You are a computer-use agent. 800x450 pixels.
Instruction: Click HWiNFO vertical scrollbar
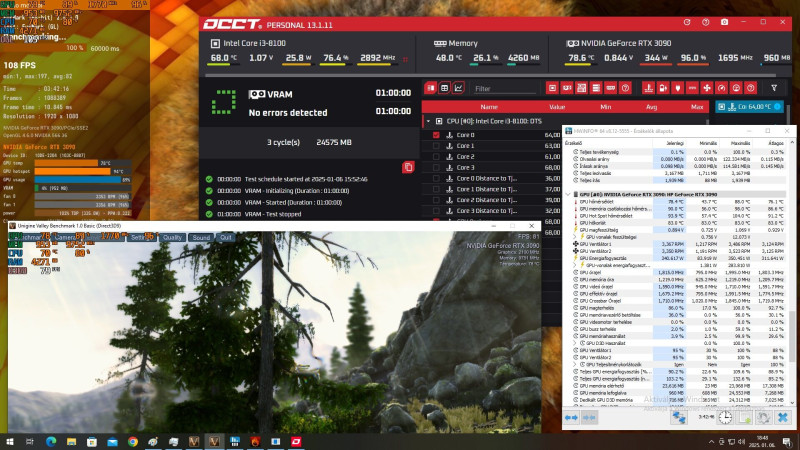(x=792, y=337)
